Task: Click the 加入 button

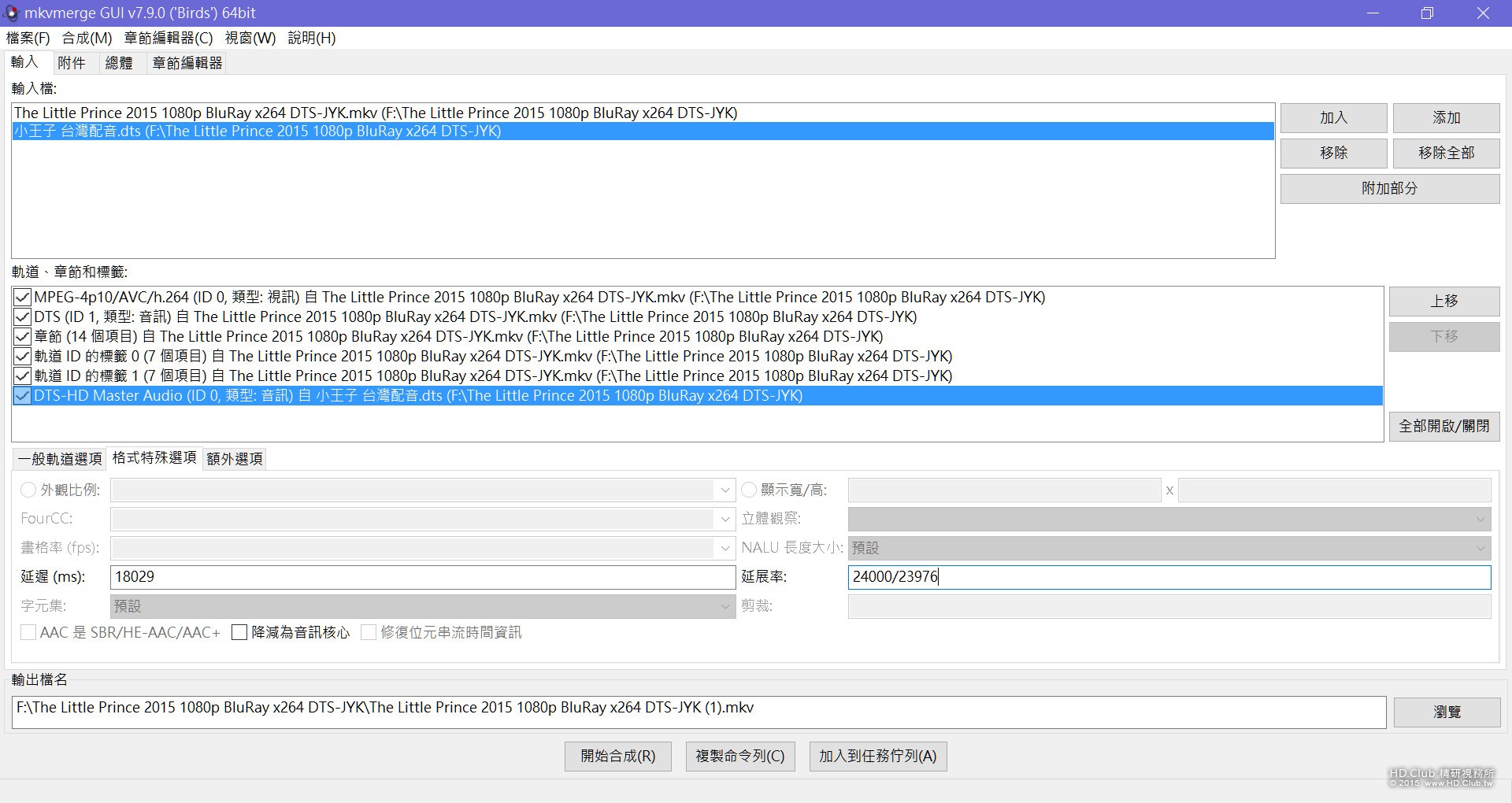Action: click(1334, 118)
